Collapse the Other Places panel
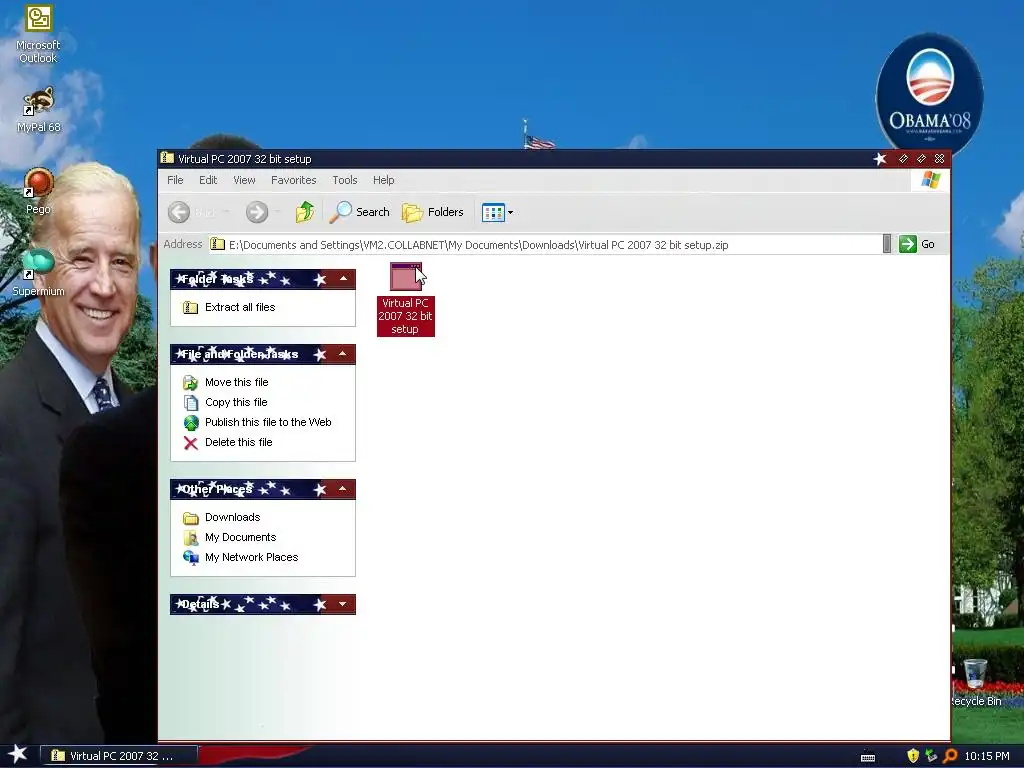The image size is (1024, 768). (x=343, y=489)
